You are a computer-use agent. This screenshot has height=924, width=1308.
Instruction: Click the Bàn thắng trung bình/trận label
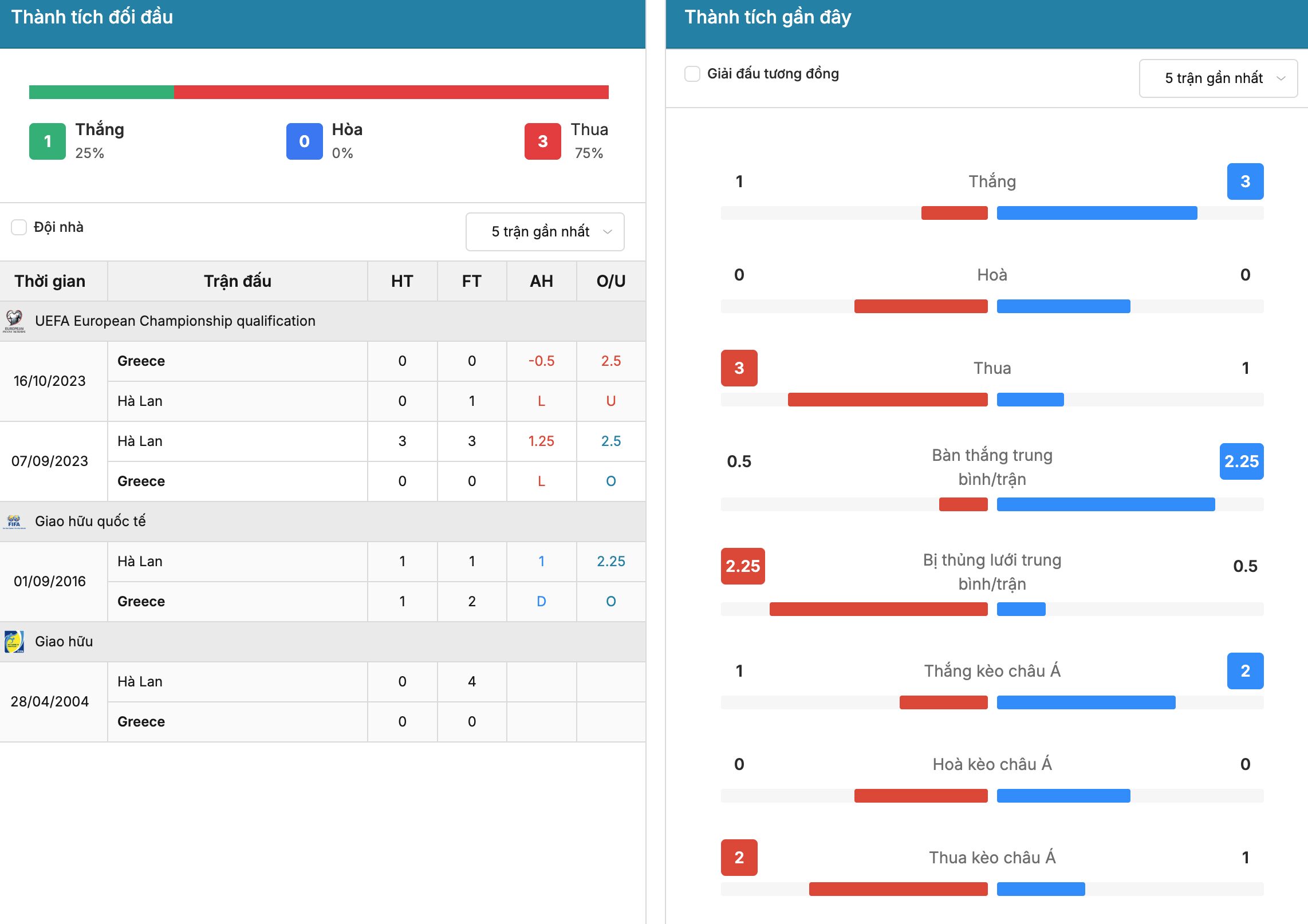tap(992, 467)
